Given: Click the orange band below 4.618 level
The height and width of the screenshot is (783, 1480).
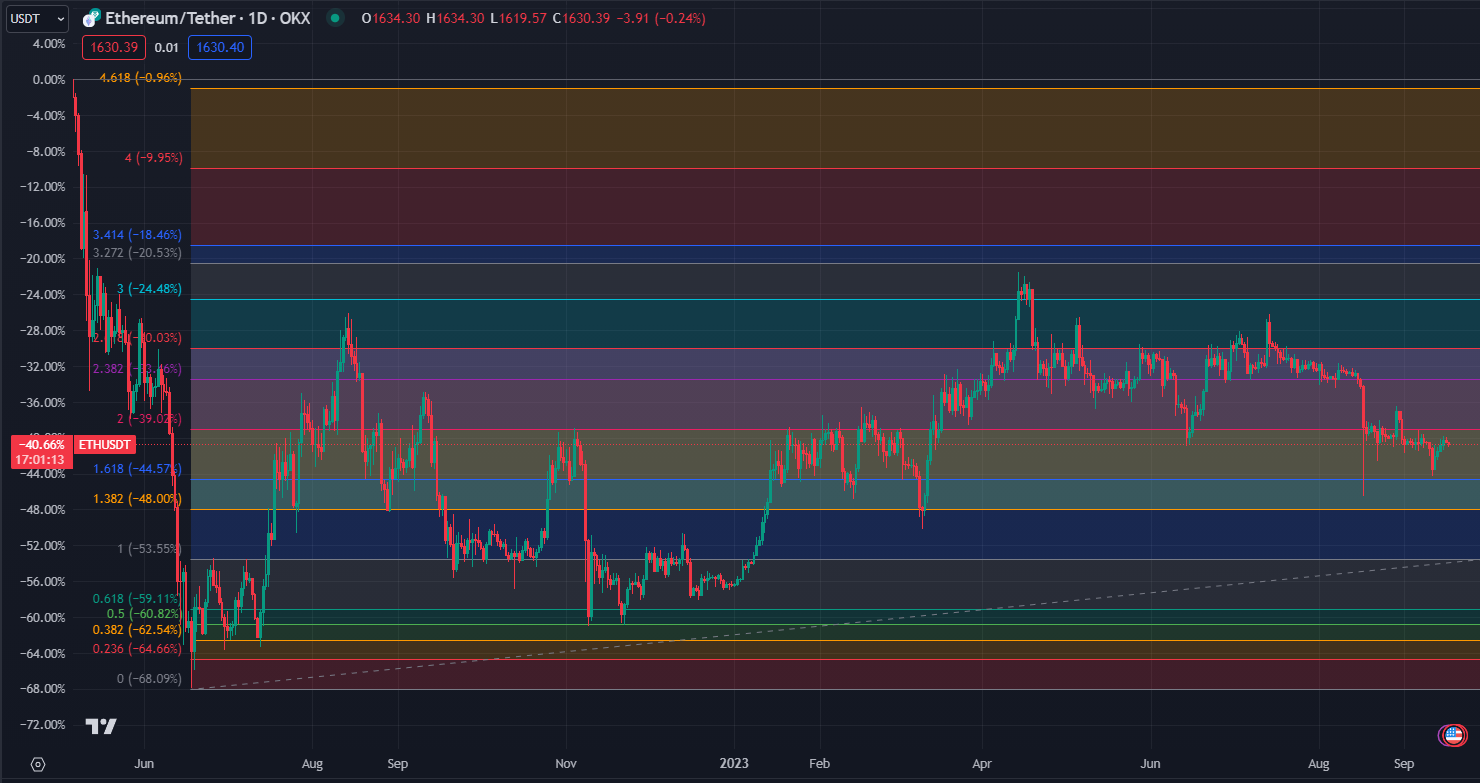Looking at the screenshot, I should pyautogui.click(x=800, y=128).
